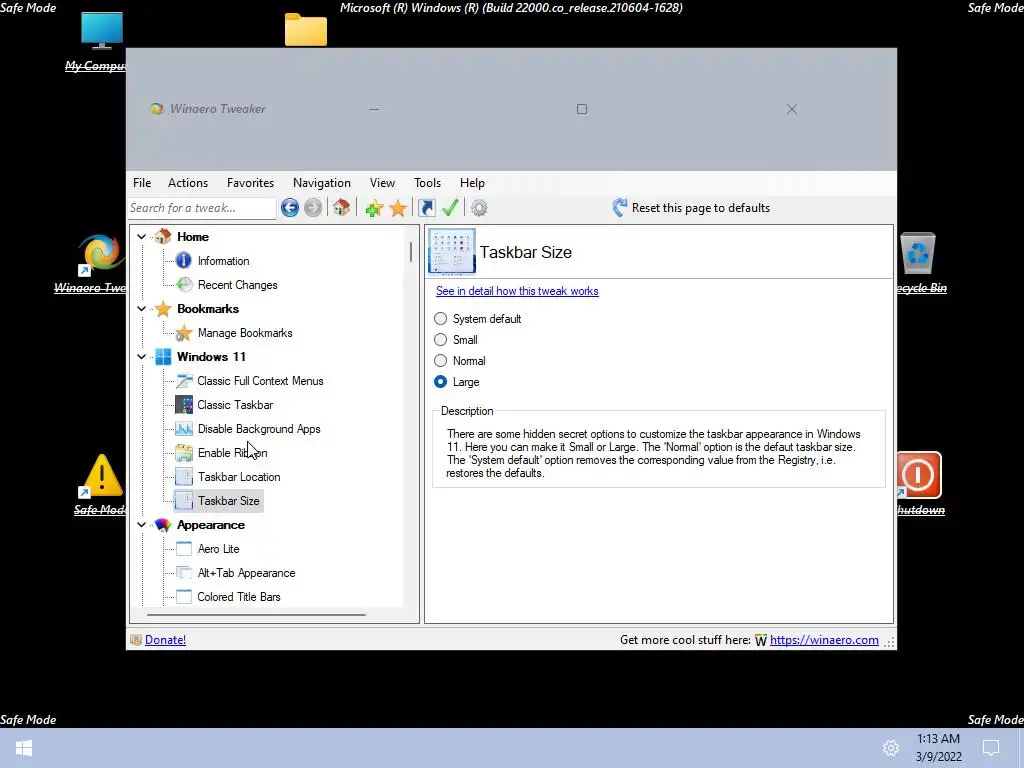
Task: Select the Bookmarks tree node
Action: point(208,309)
